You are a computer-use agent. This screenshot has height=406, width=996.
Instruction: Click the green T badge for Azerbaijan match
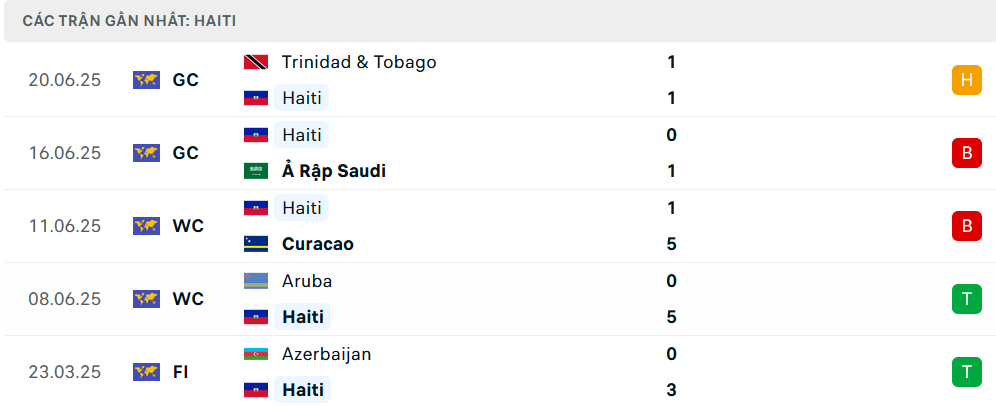click(x=966, y=372)
